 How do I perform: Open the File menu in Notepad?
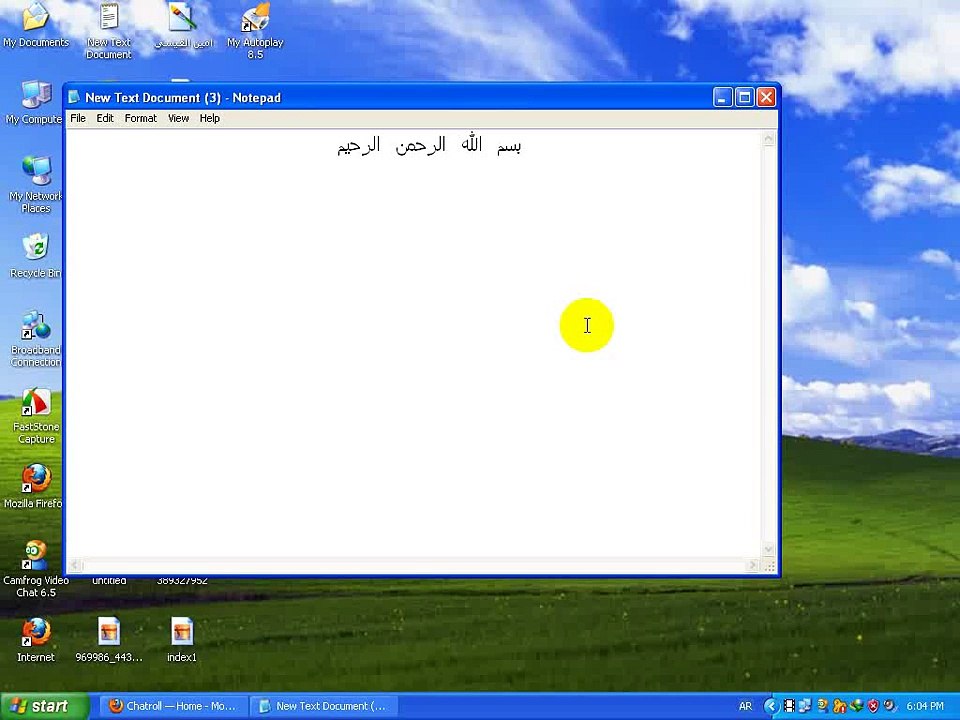[78, 118]
